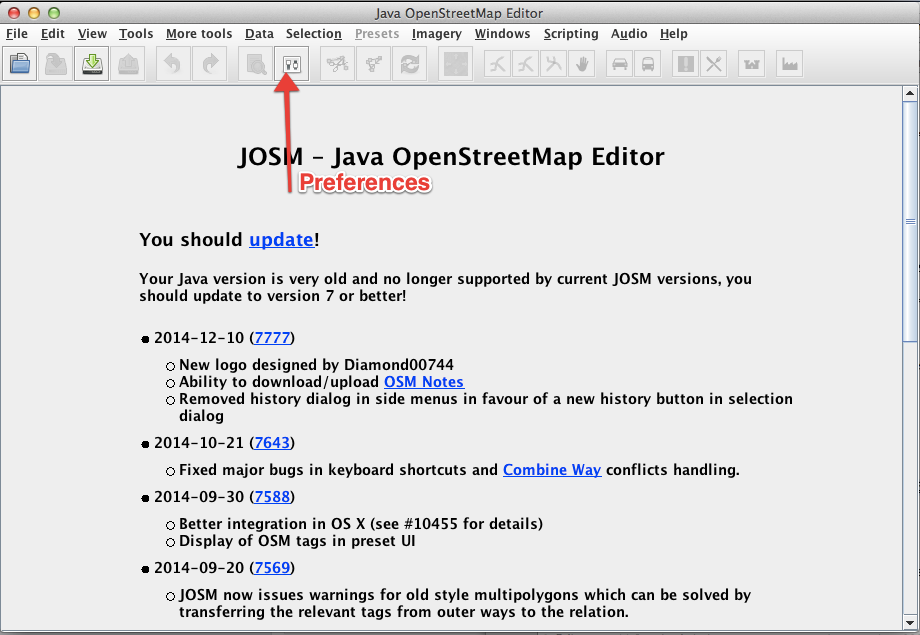Open the Imagery menu

[437, 34]
